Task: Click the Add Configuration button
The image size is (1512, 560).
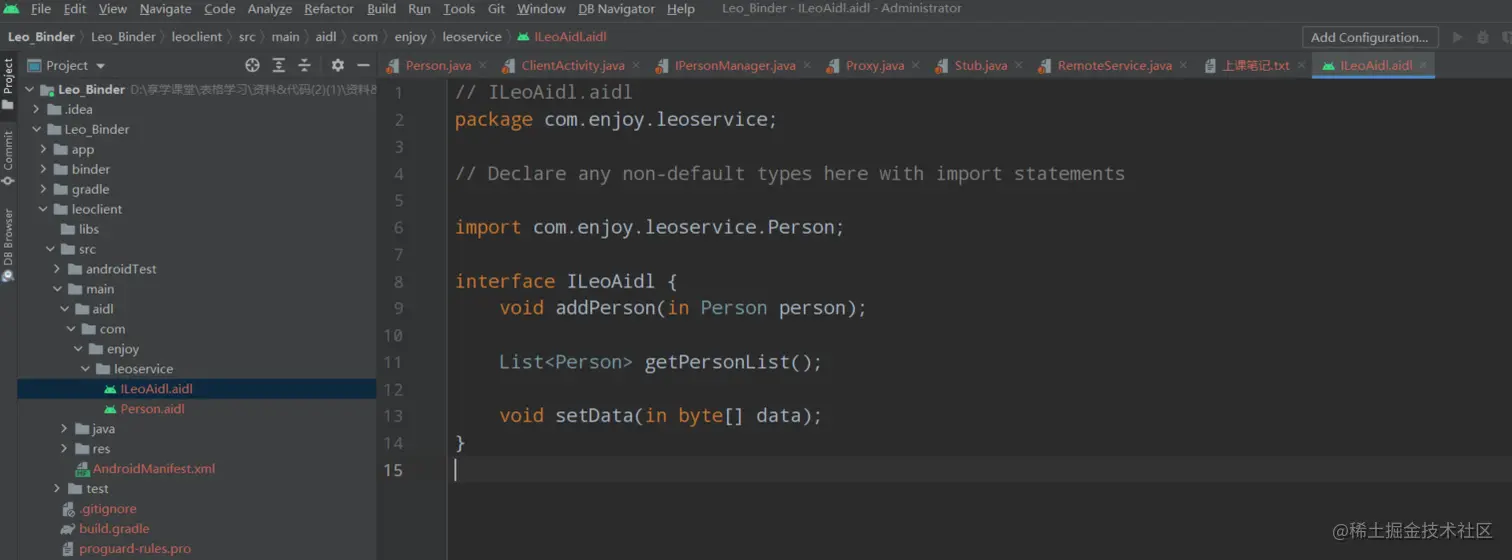Action: pos(1370,37)
